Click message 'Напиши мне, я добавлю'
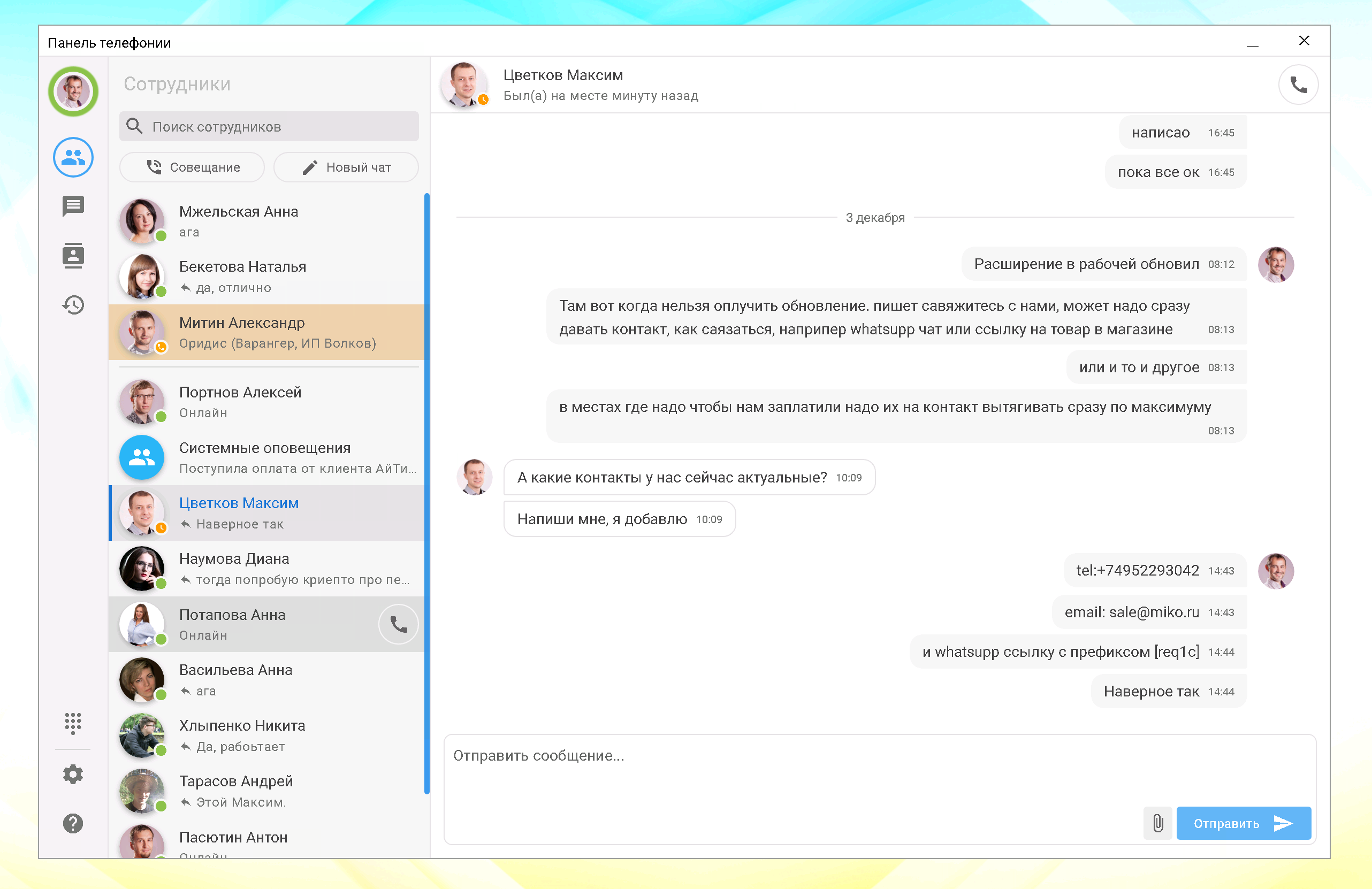 pyautogui.click(x=620, y=519)
